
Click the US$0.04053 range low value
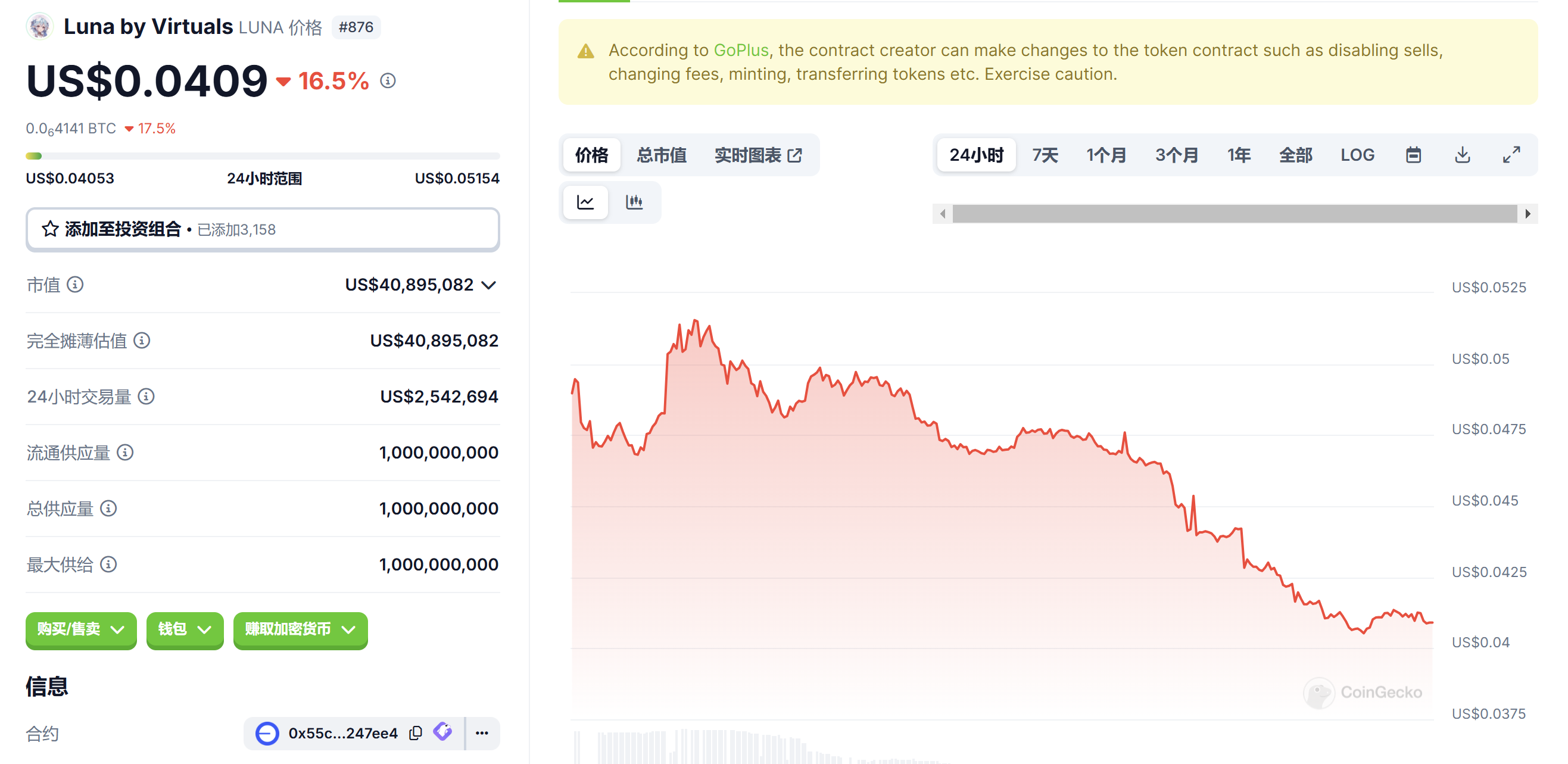click(x=70, y=179)
